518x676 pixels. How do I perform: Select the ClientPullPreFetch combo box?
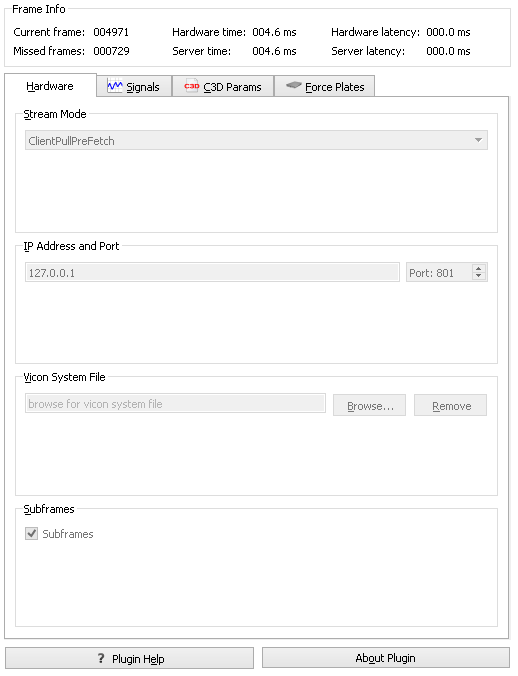click(x=256, y=141)
